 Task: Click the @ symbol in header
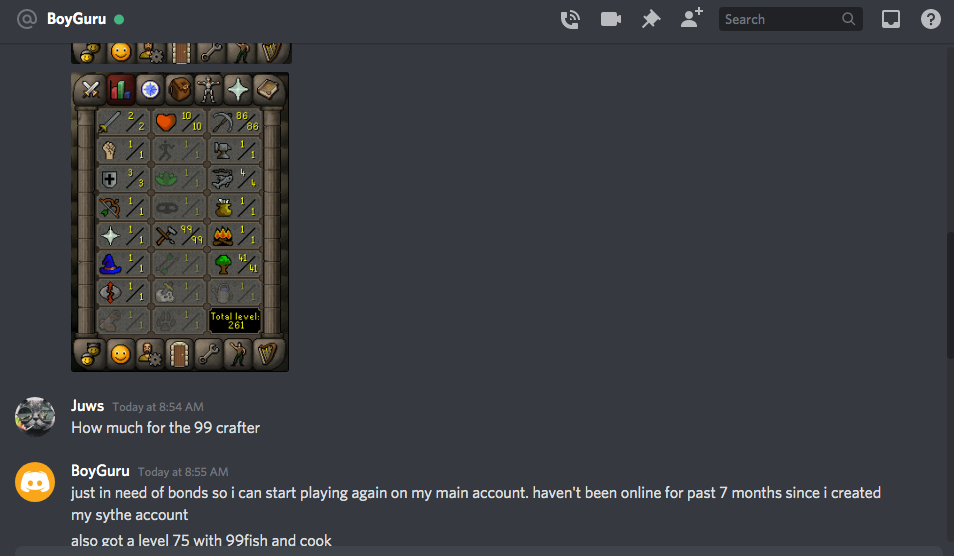click(x=27, y=19)
